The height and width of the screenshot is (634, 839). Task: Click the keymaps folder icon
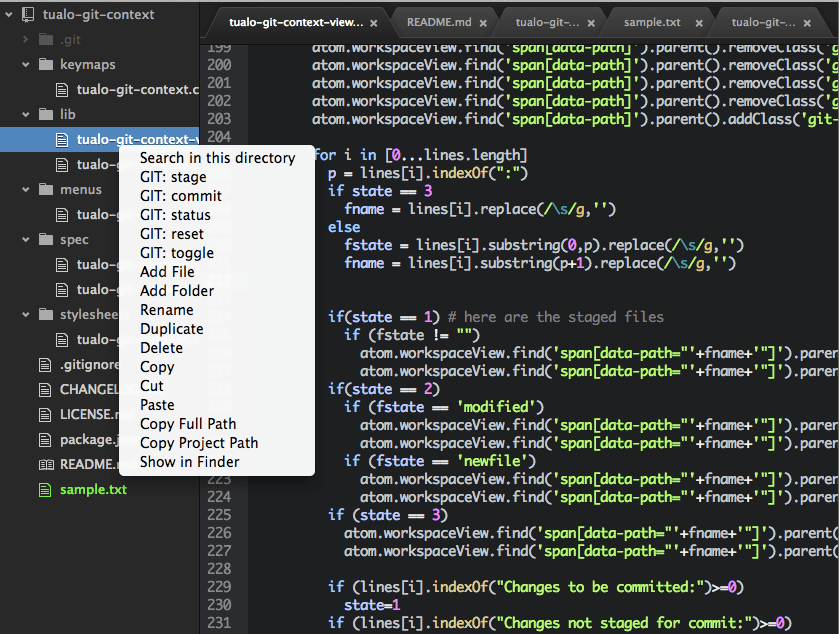49,64
